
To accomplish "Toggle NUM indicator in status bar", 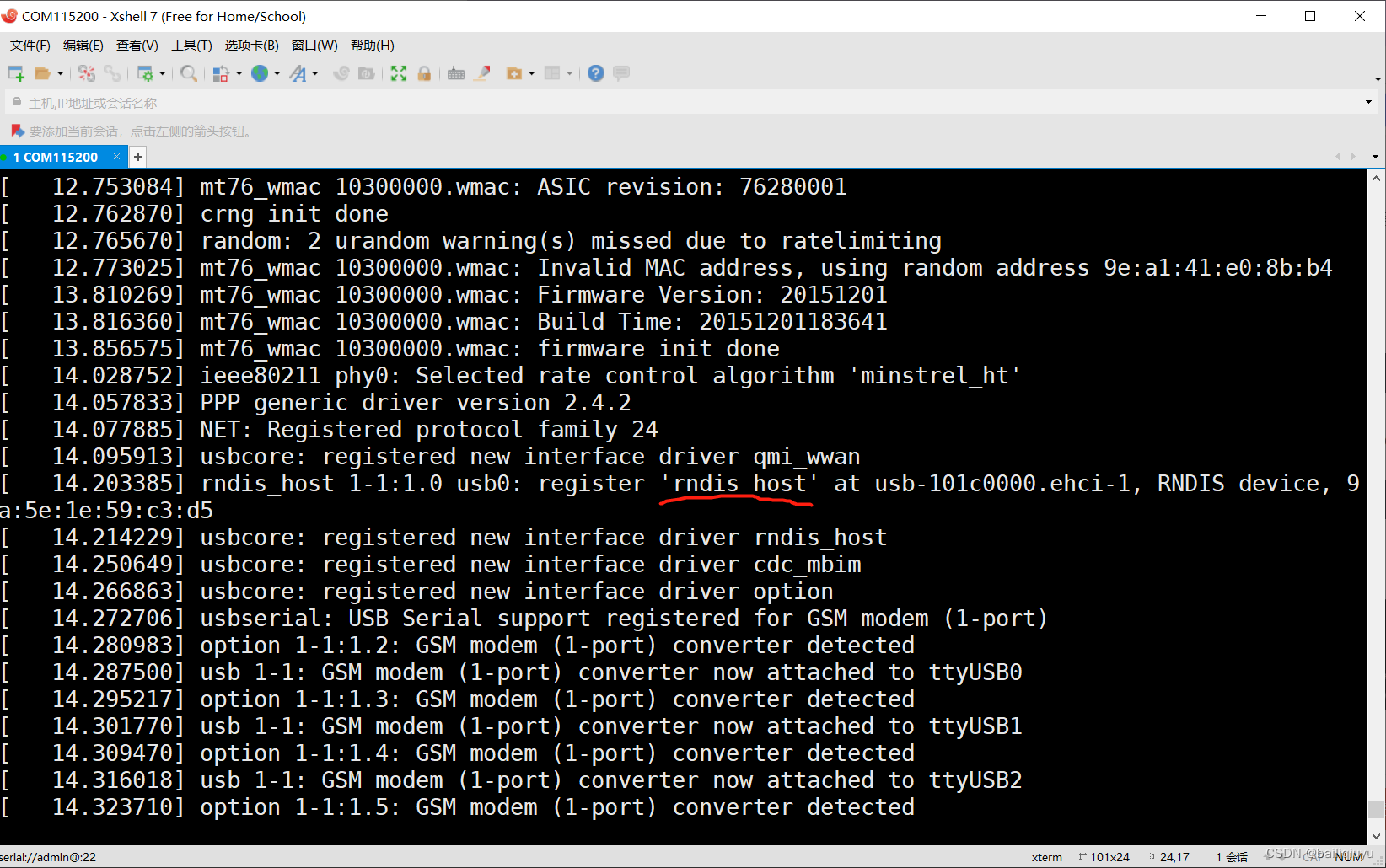I will point(1350,857).
